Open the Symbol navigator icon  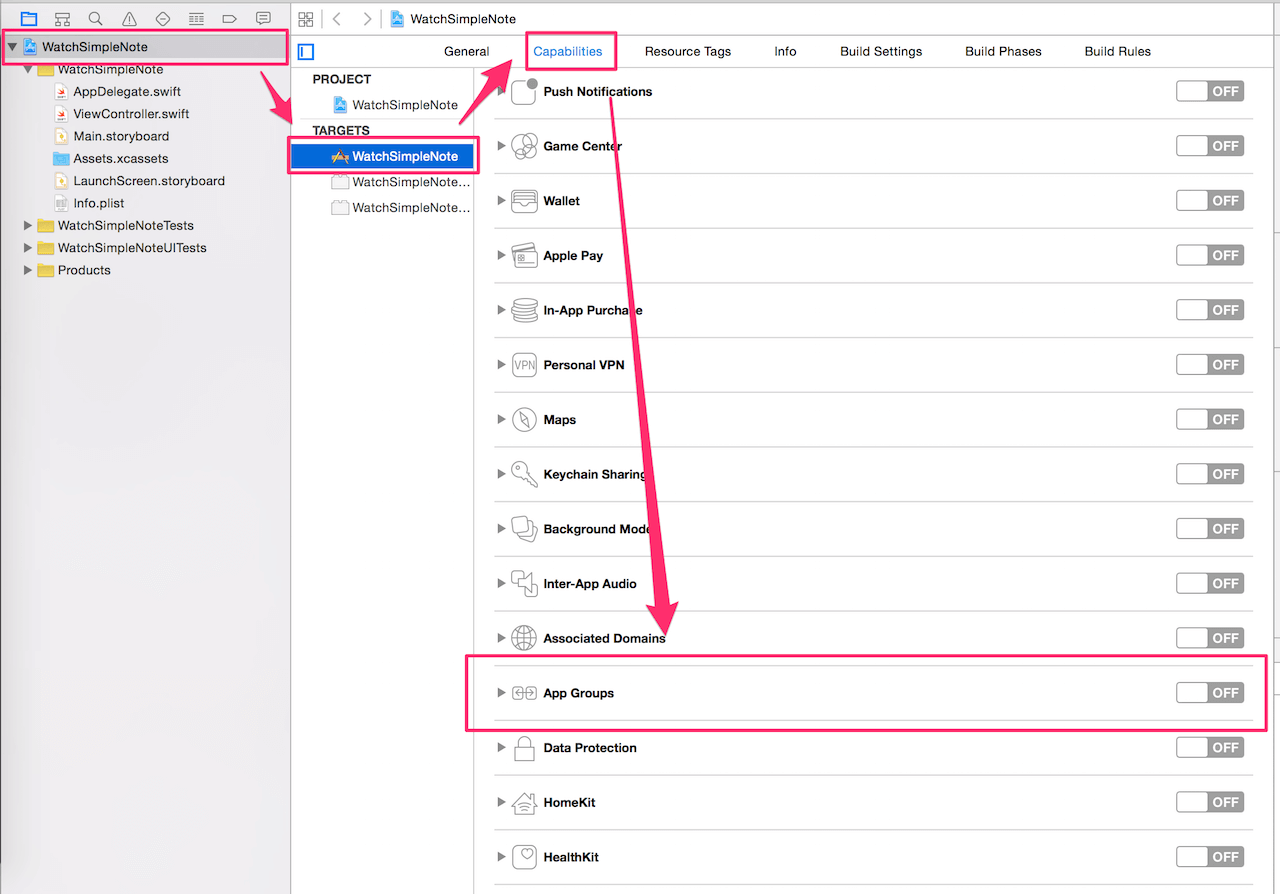pyautogui.click(x=62, y=19)
